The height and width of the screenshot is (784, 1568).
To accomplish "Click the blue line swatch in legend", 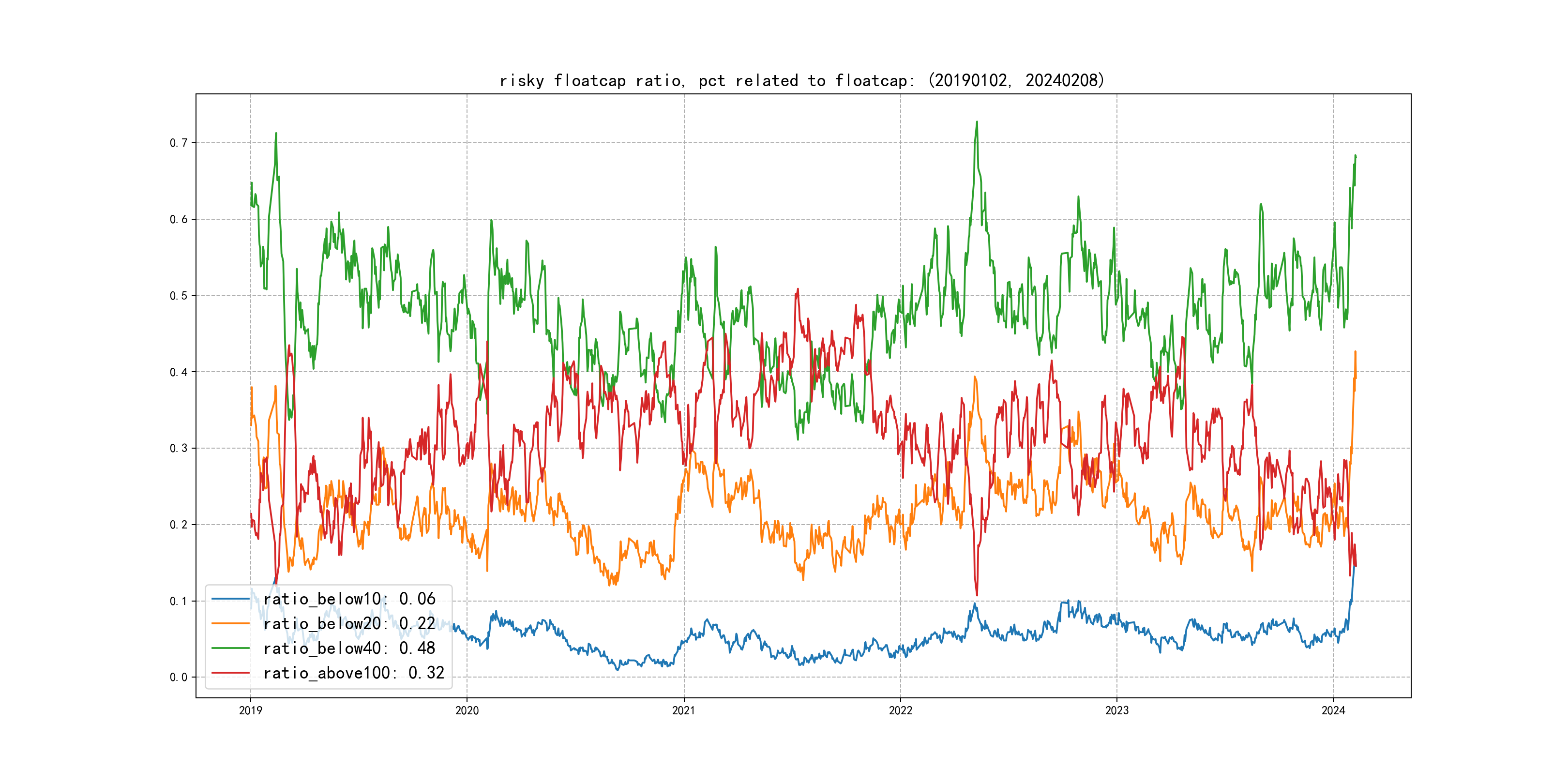I will click(230, 599).
